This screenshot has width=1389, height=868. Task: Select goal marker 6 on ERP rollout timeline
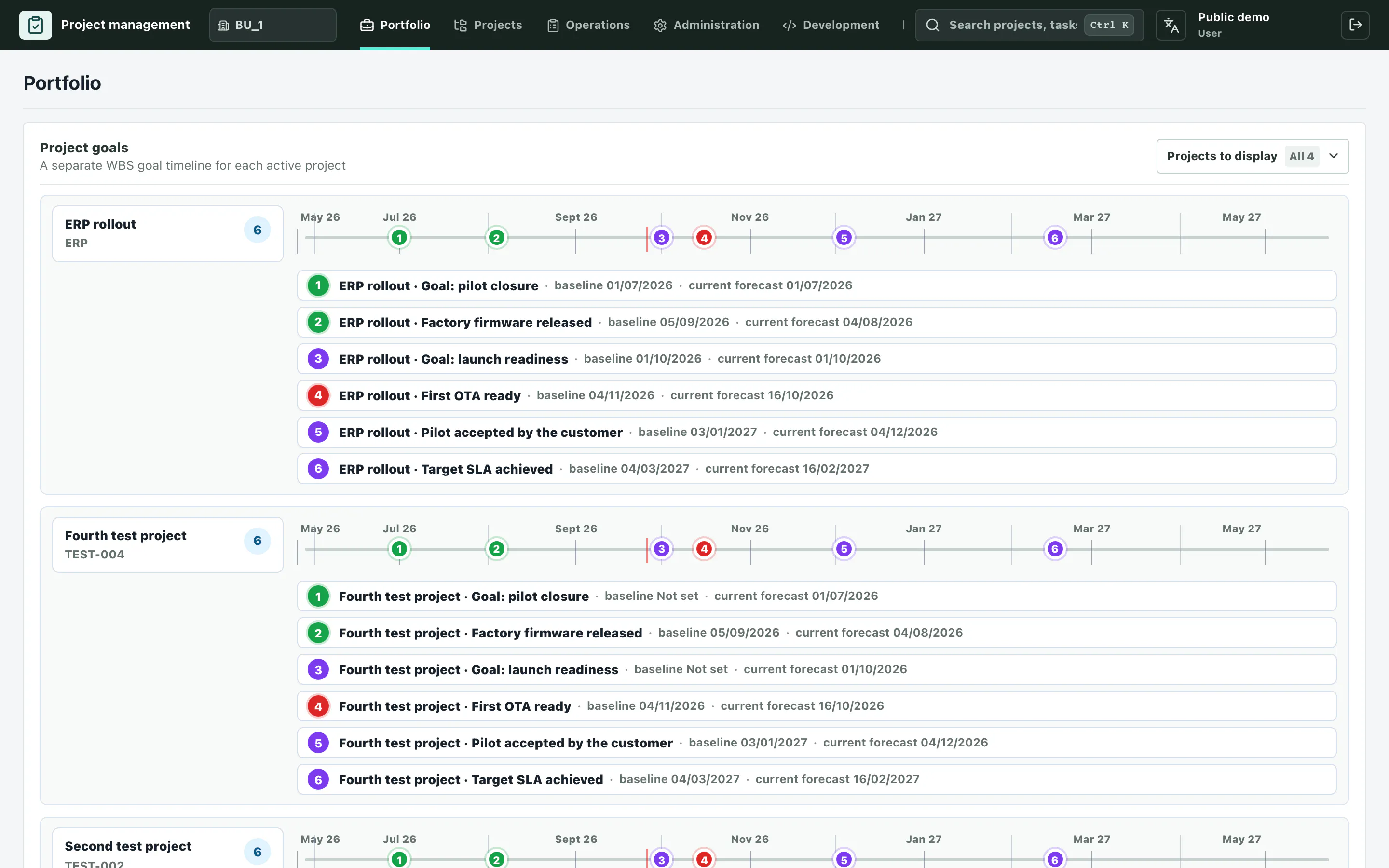pos(1054,238)
